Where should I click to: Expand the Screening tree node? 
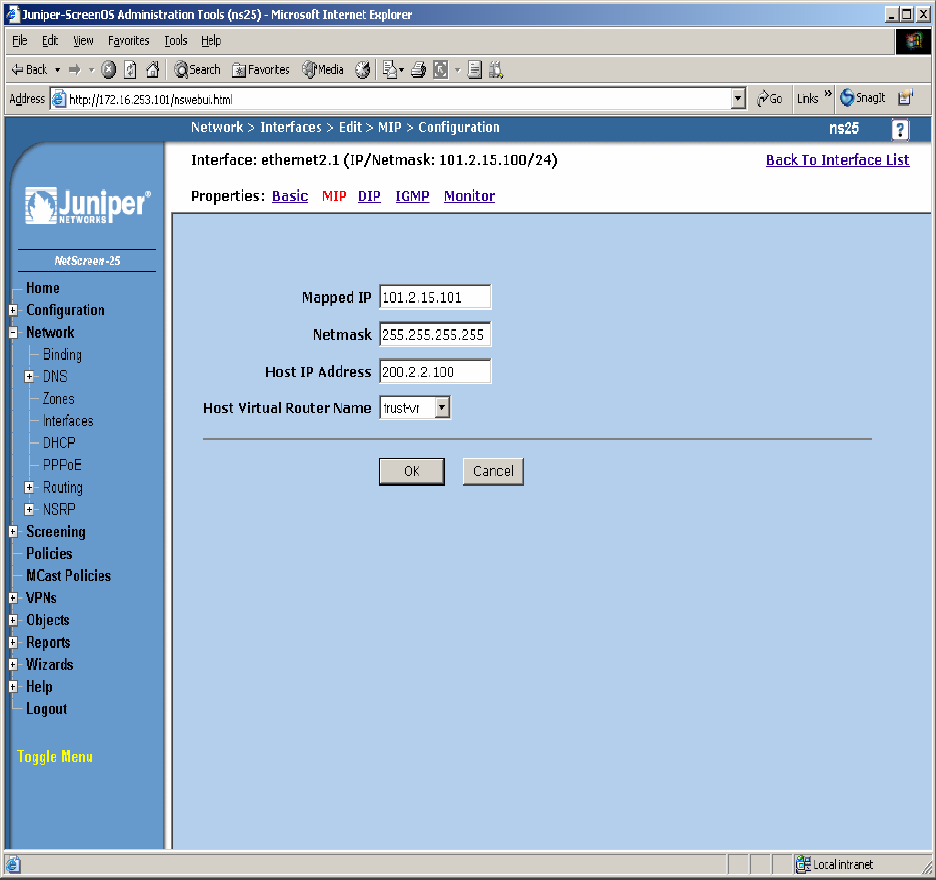[13, 531]
